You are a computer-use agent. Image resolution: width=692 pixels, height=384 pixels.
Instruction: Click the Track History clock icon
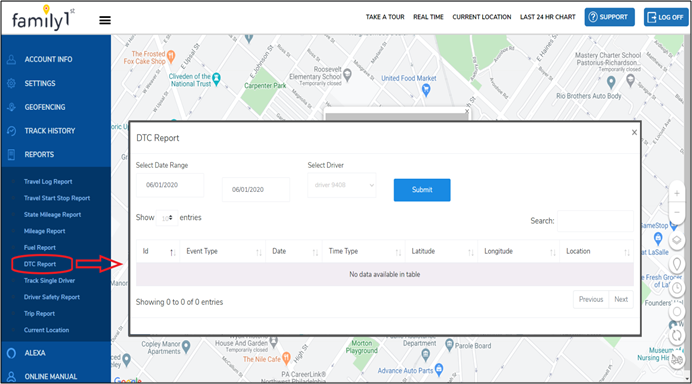pos(11,131)
